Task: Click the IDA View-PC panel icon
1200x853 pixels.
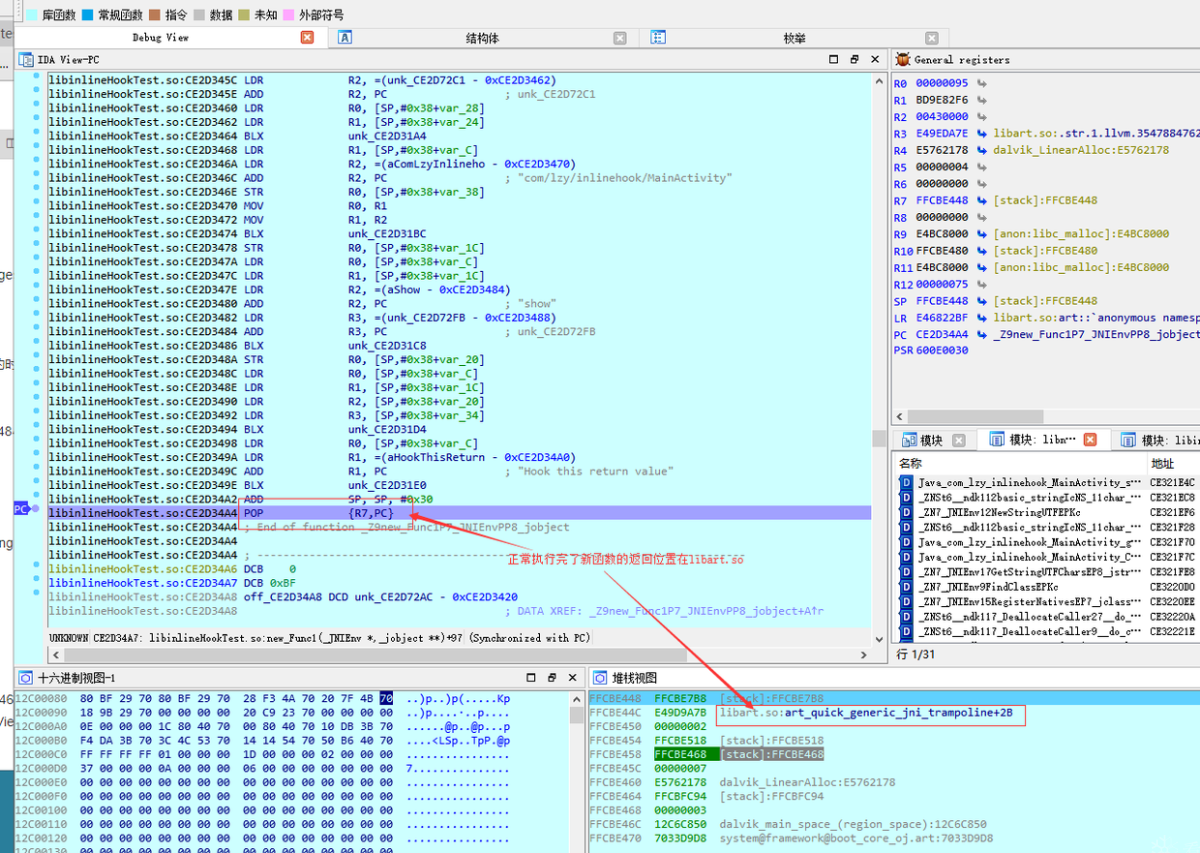Action: click(x=25, y=60)
